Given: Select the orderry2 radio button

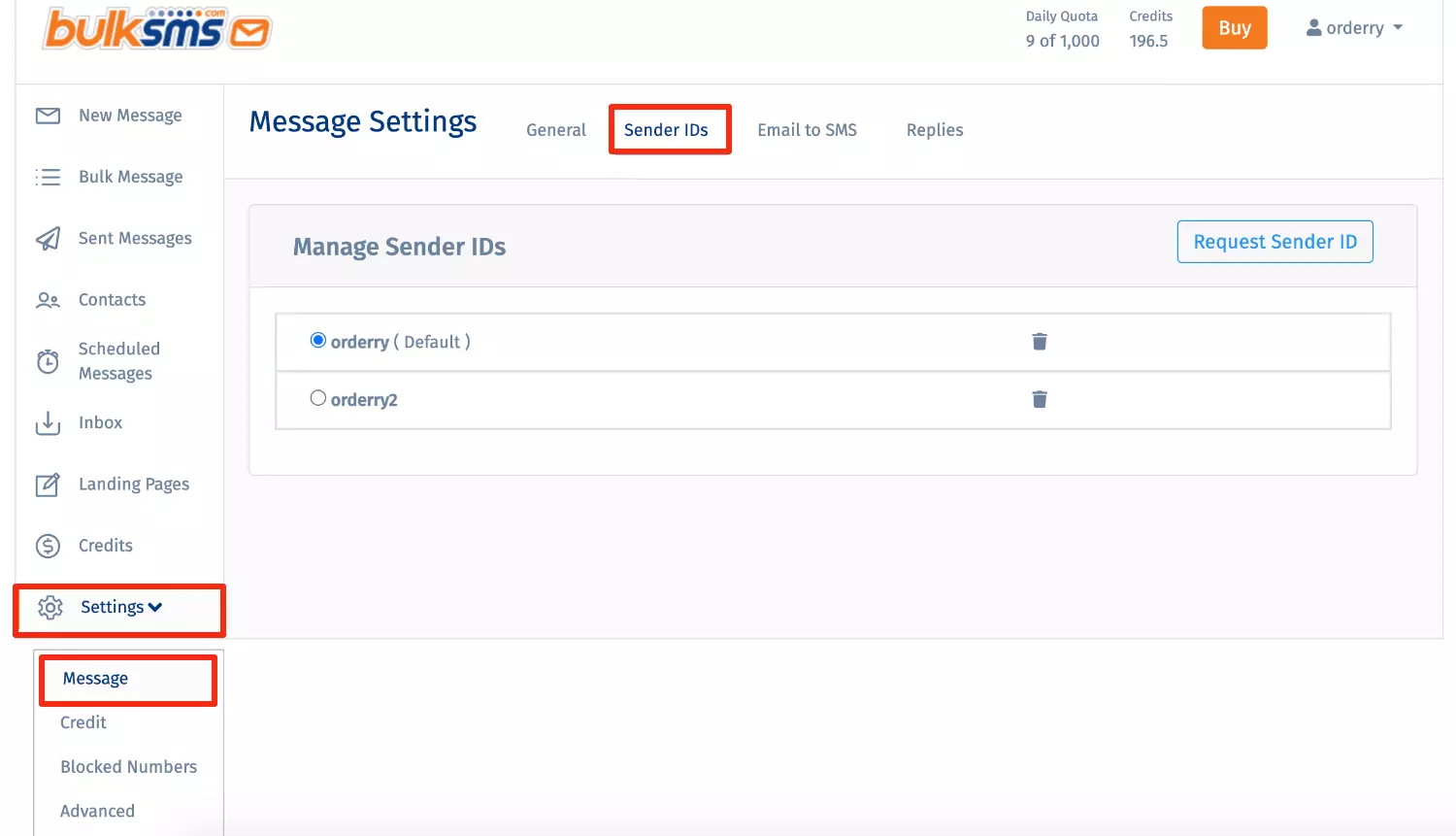Looking at the screenshot, I should coord(317,397).
